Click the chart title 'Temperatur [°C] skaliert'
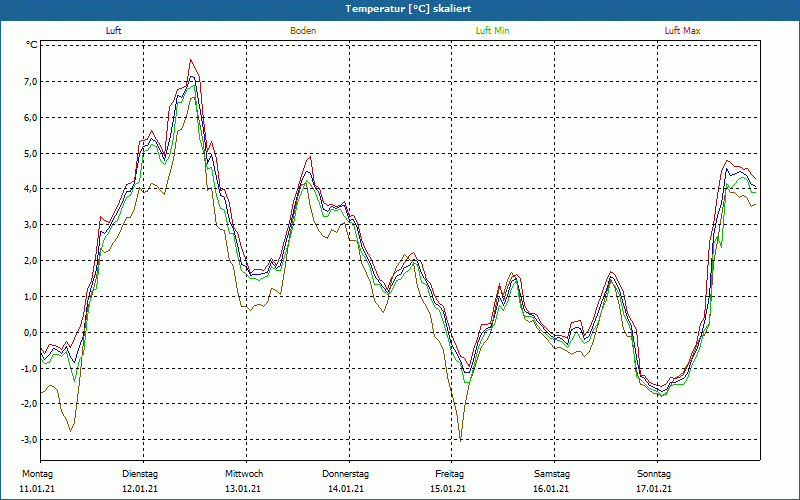The height and width of the screenshot is (500, 800). tap(408, 9)
